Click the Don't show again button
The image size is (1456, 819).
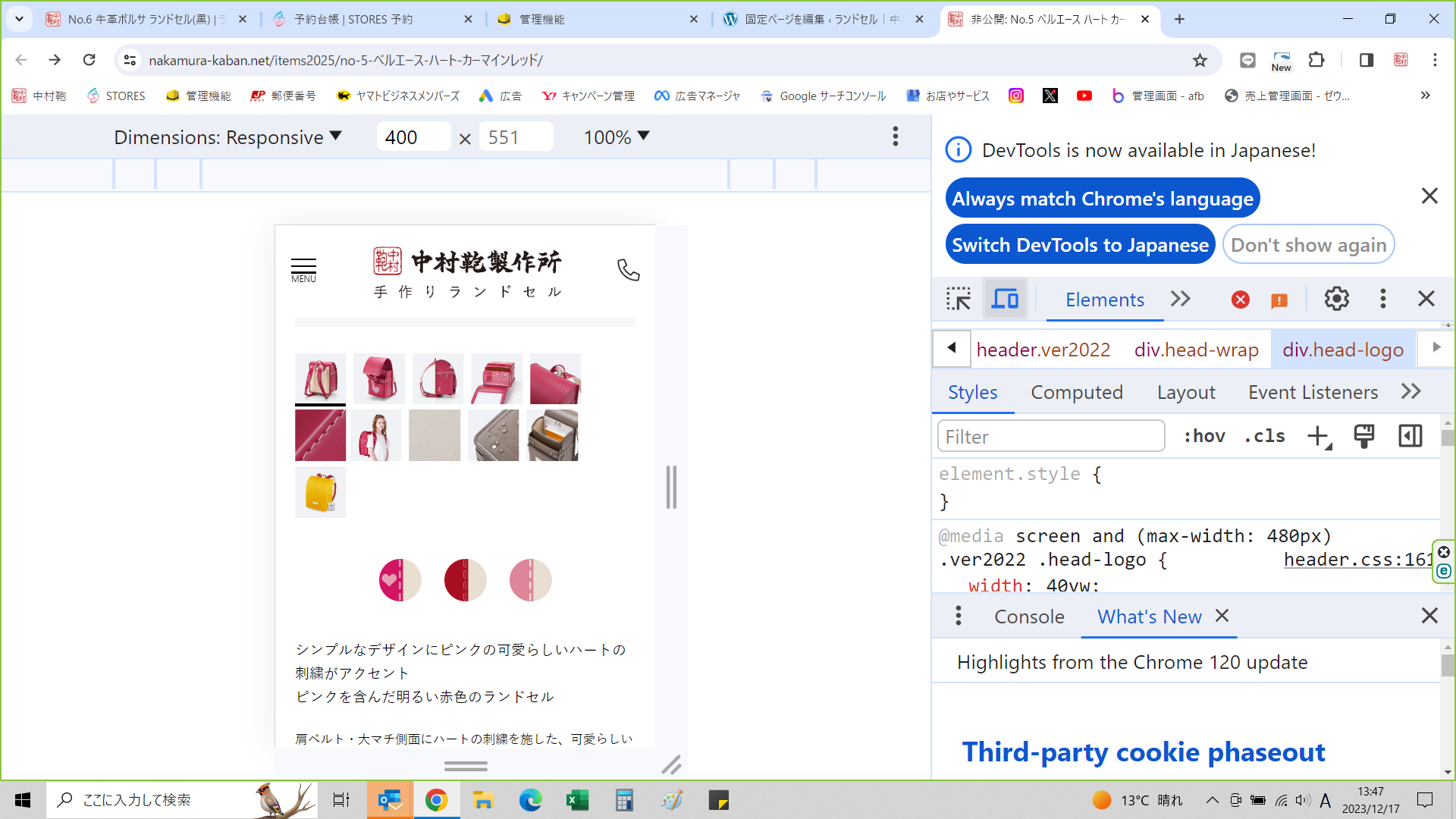point(1308,245)
